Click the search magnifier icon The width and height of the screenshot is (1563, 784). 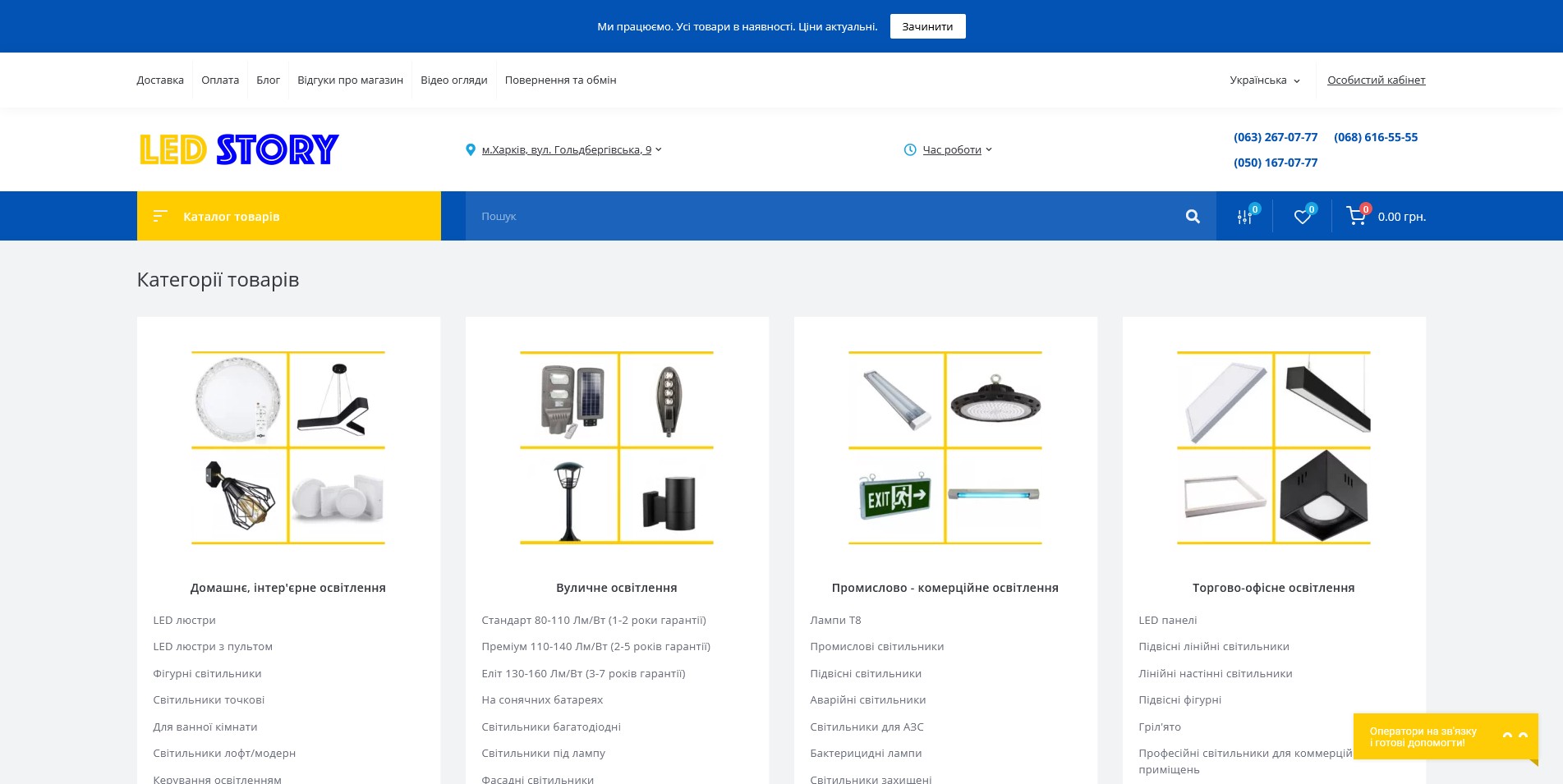[1193, 216]
